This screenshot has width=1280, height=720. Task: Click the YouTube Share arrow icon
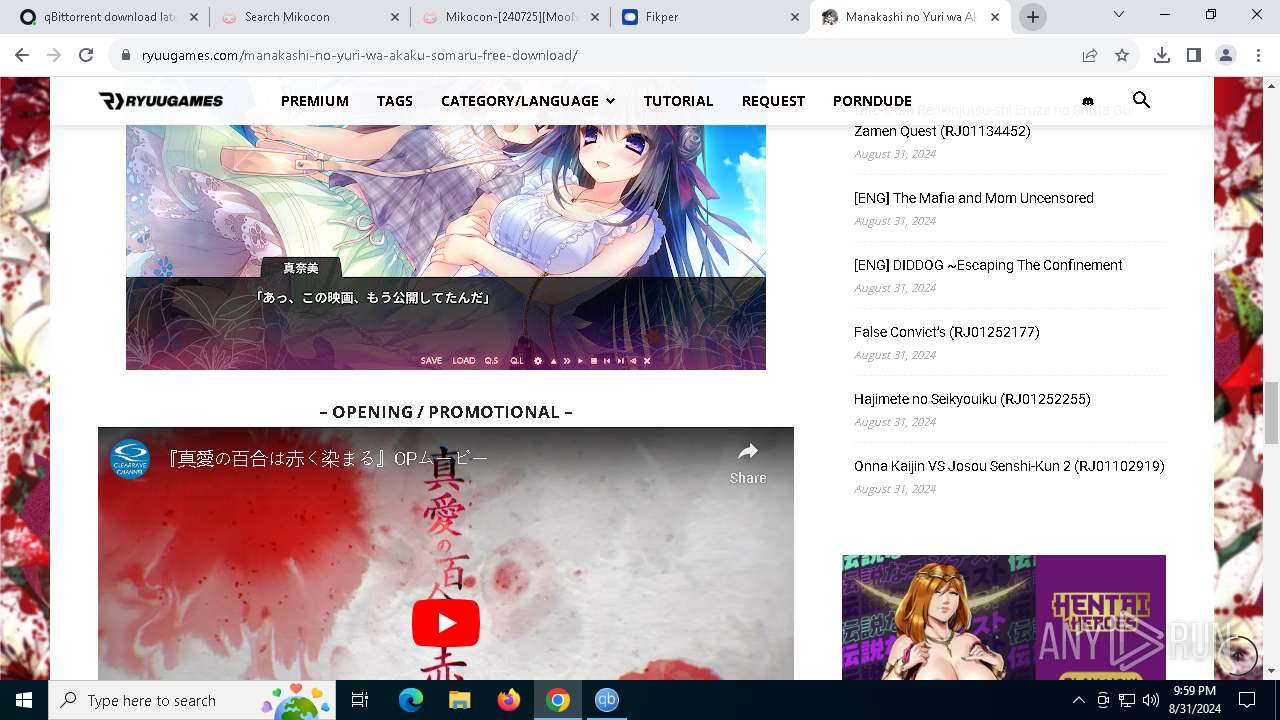click(x=748, y=452)
